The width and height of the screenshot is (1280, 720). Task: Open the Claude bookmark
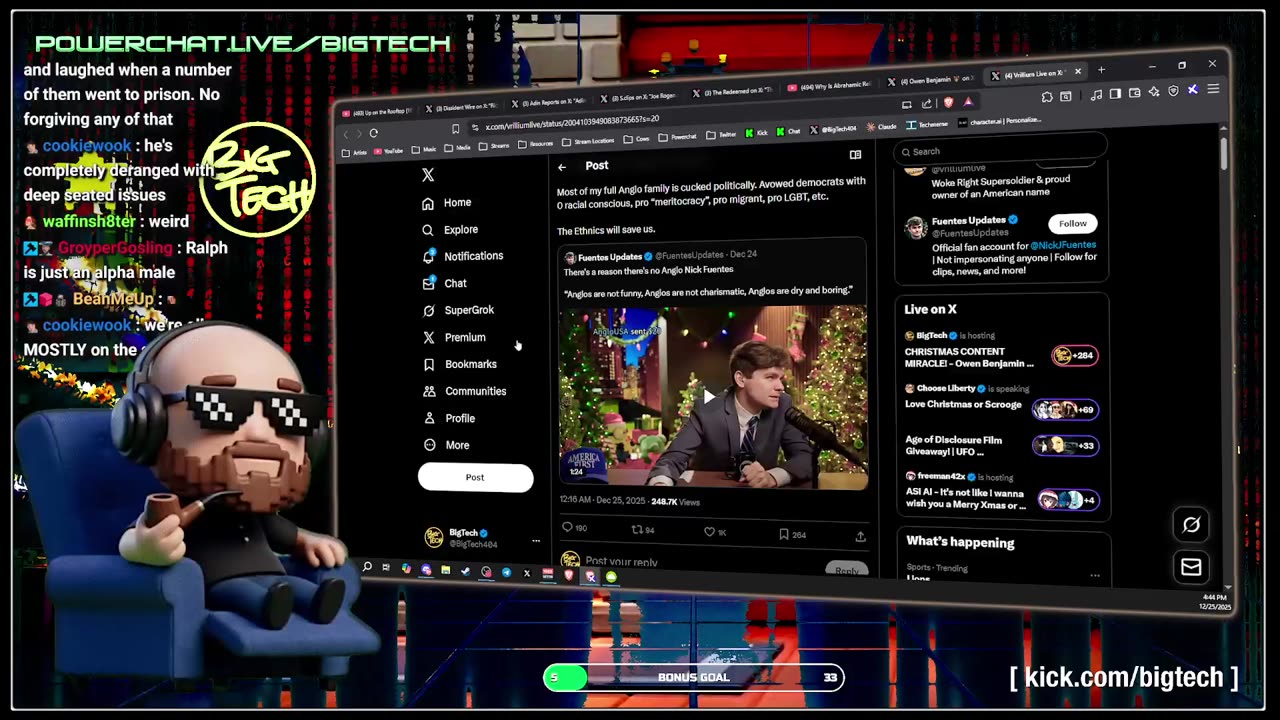[x=880, y=127]
